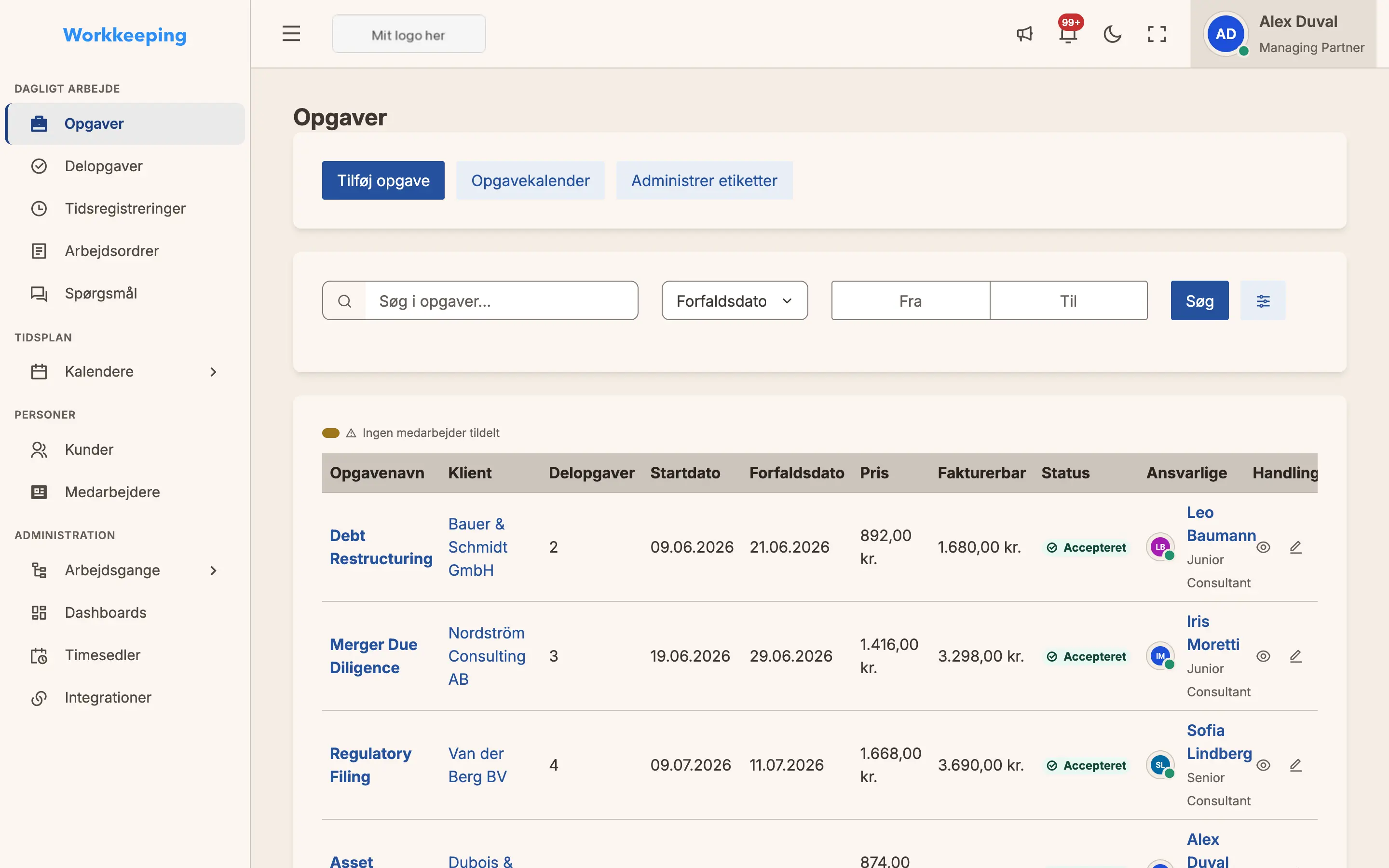Open Dashboards in the sidebar
This screenshot has height=868, width=1389.
pos(124,612)
